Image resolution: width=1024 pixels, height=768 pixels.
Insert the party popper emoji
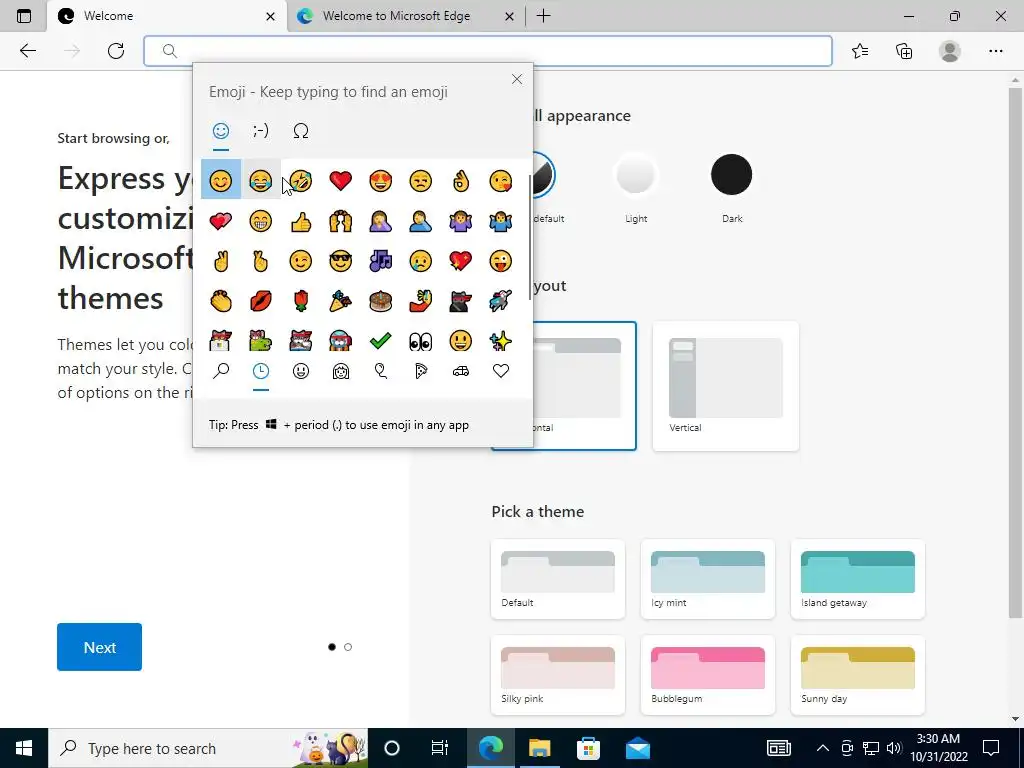tap(340, 301)
